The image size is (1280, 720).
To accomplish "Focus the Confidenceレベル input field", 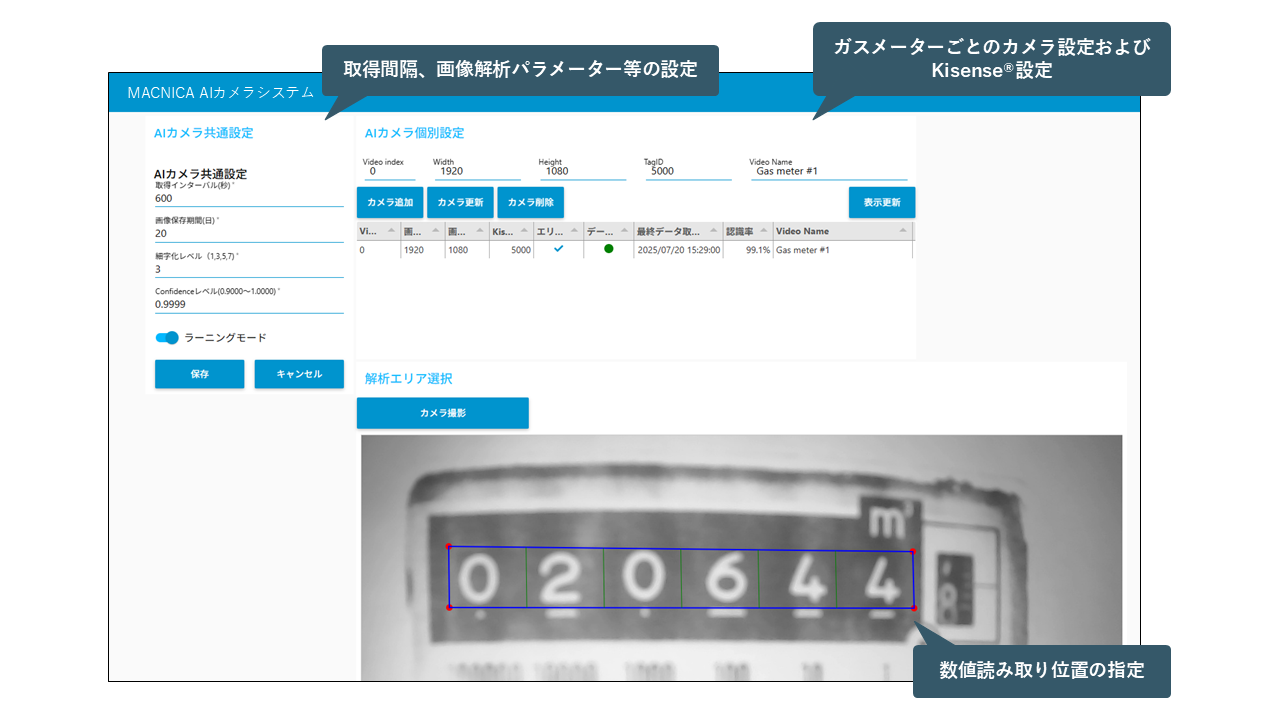I will point(248,304).
